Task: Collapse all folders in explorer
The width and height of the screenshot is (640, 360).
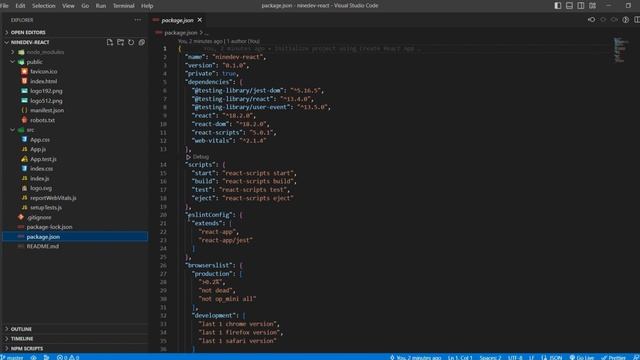Action: (142, 42)
